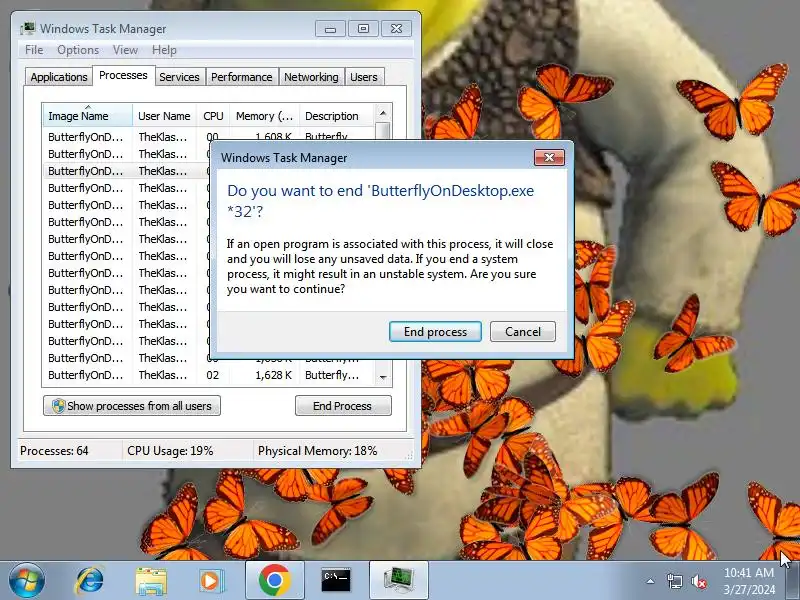
Task: Click the network status tray icon
Action: (x=674, y=581)
